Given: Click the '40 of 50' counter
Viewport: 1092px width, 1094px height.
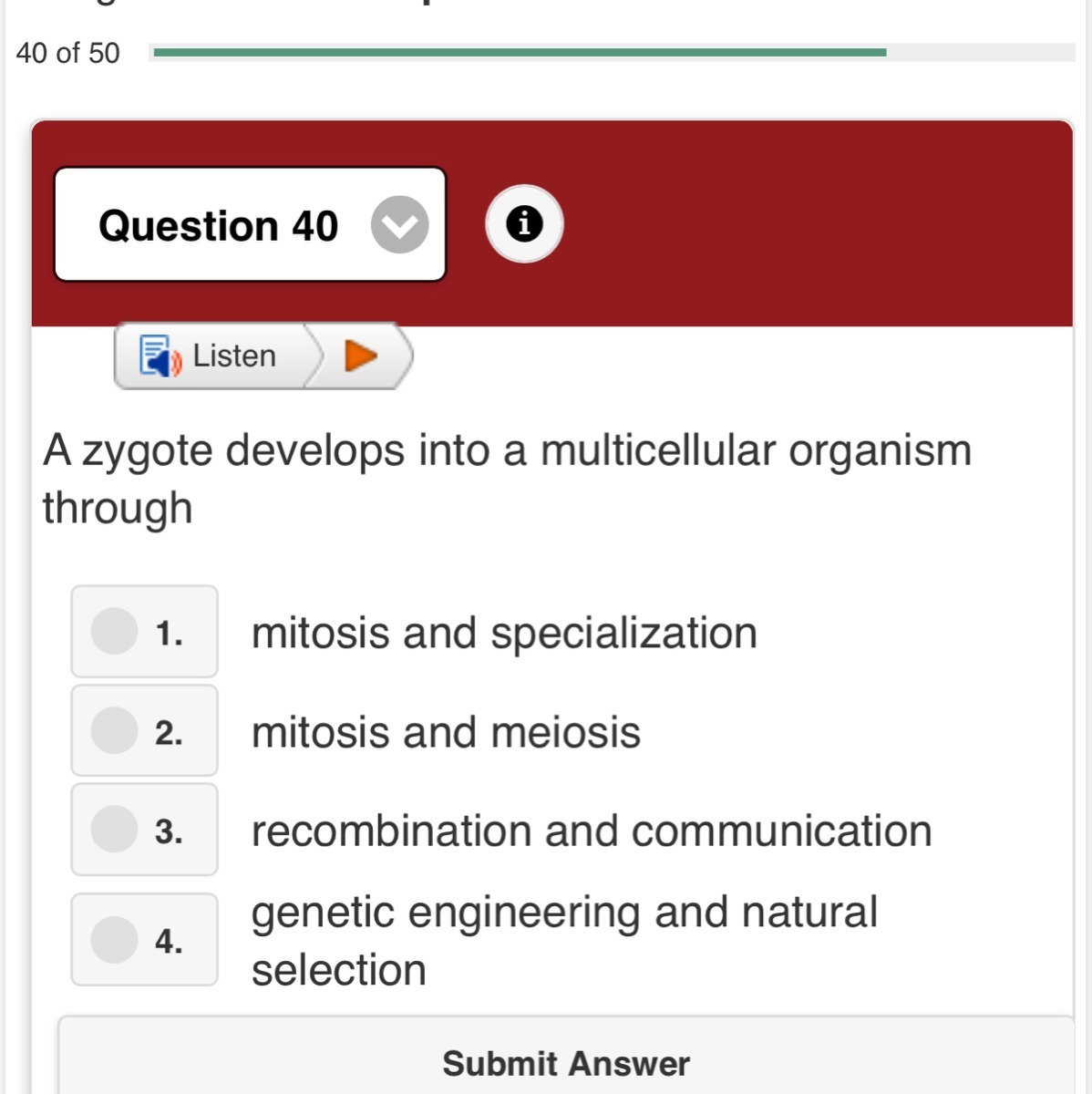Looking at the screenshot, I should pos(67,53).
